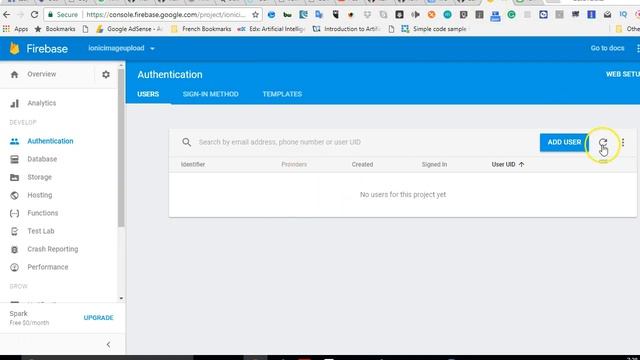The width and height of the screenshot is (640, 360).
Task: Open Go to docs link
Action: (x=607, y=48)
